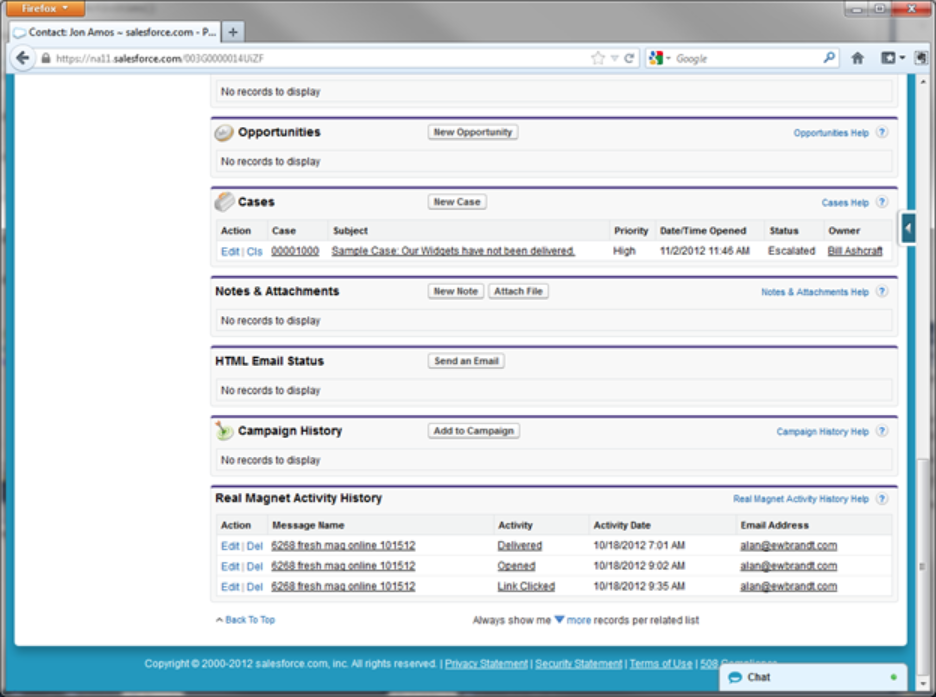Image resolution: width=936 pixels, height=697 pixels.
Task: Click the Campaign History section icon
Action: pos(224,430)
